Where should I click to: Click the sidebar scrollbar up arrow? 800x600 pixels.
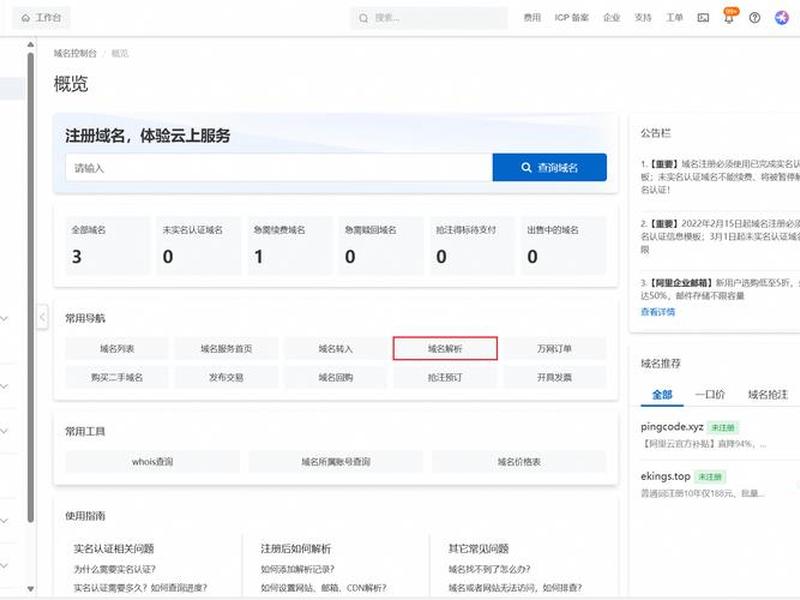(31, 44)
